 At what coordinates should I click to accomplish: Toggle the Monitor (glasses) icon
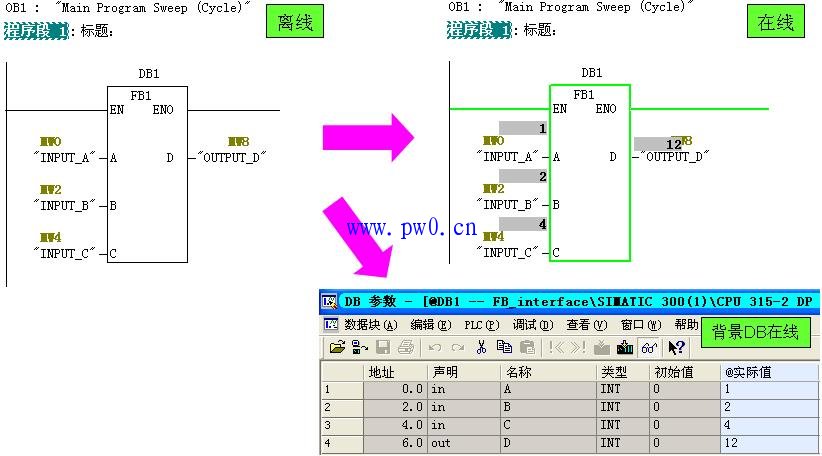649,348
